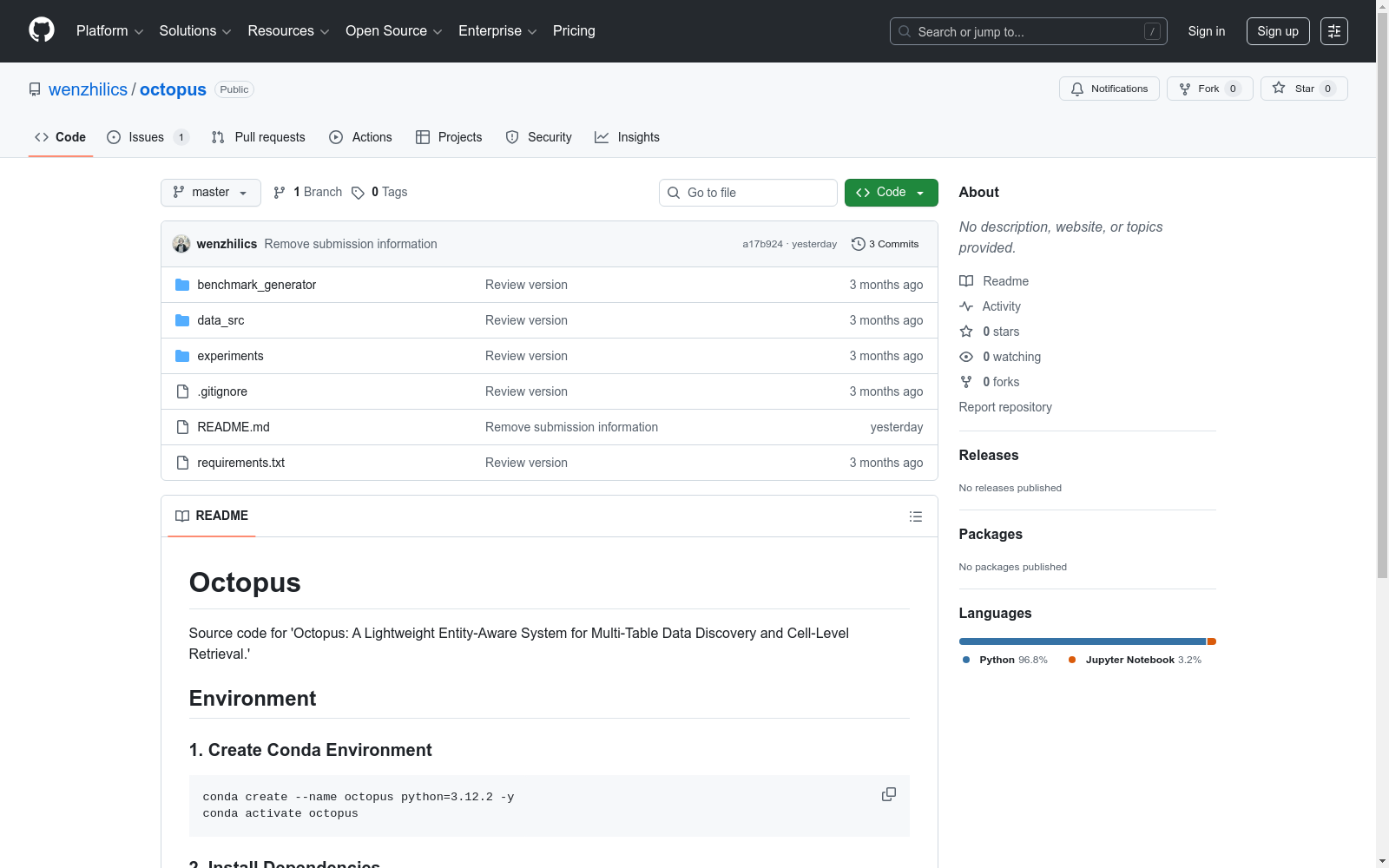The width and height of the screenshot is (1389, 868).
Task: Expand the Solutions menu
Action: coord(195,31)
